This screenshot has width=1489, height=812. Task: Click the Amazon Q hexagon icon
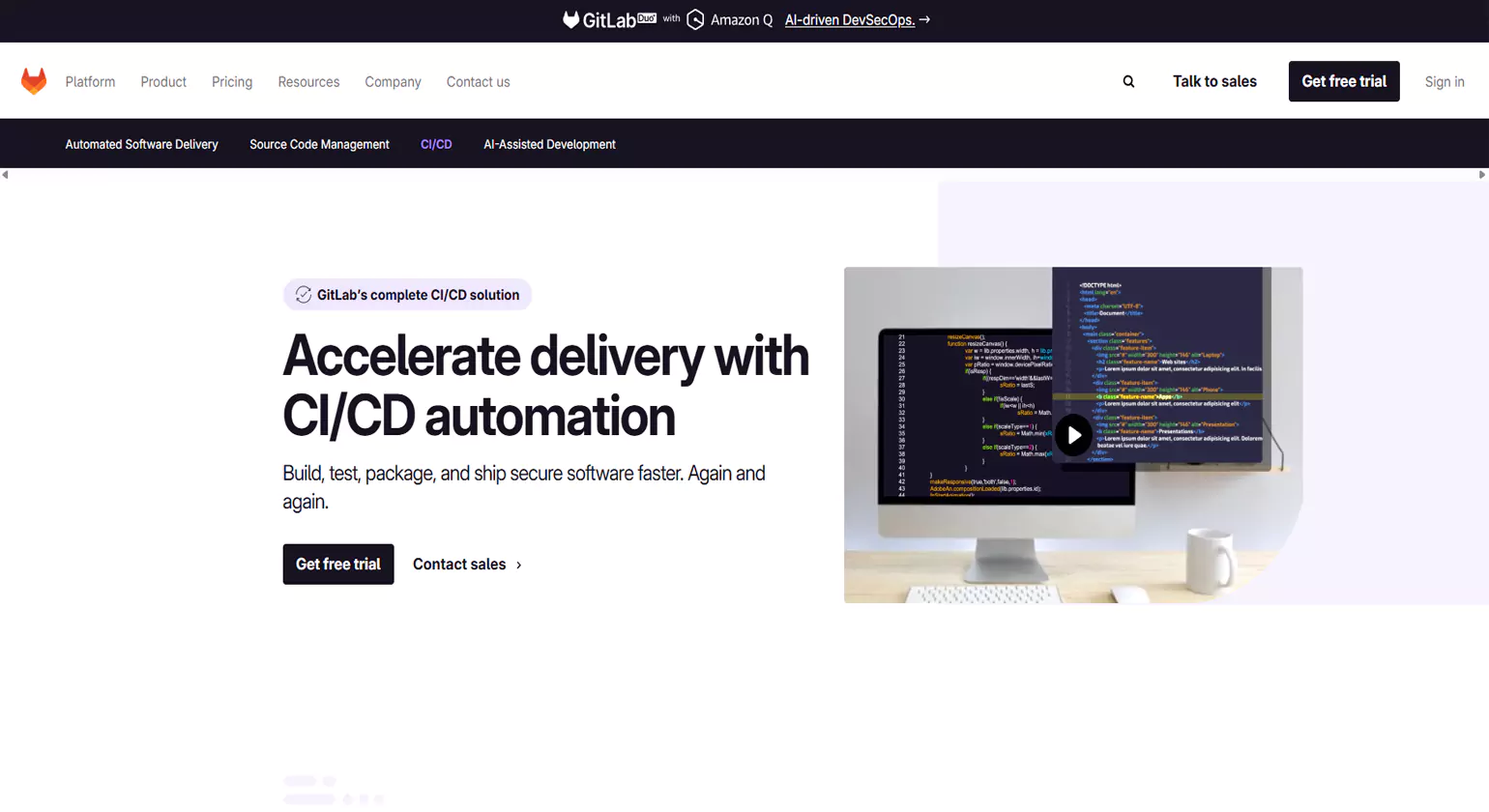point(695,19)
